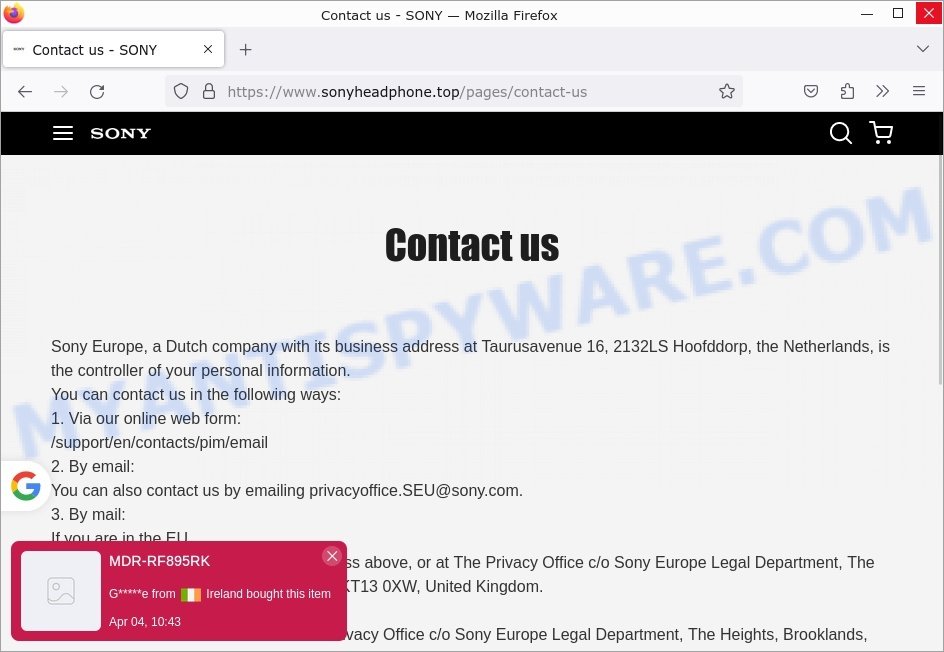
Task: Click privacyoffice.SEU@sony.com email address
Action: (414, 491)
